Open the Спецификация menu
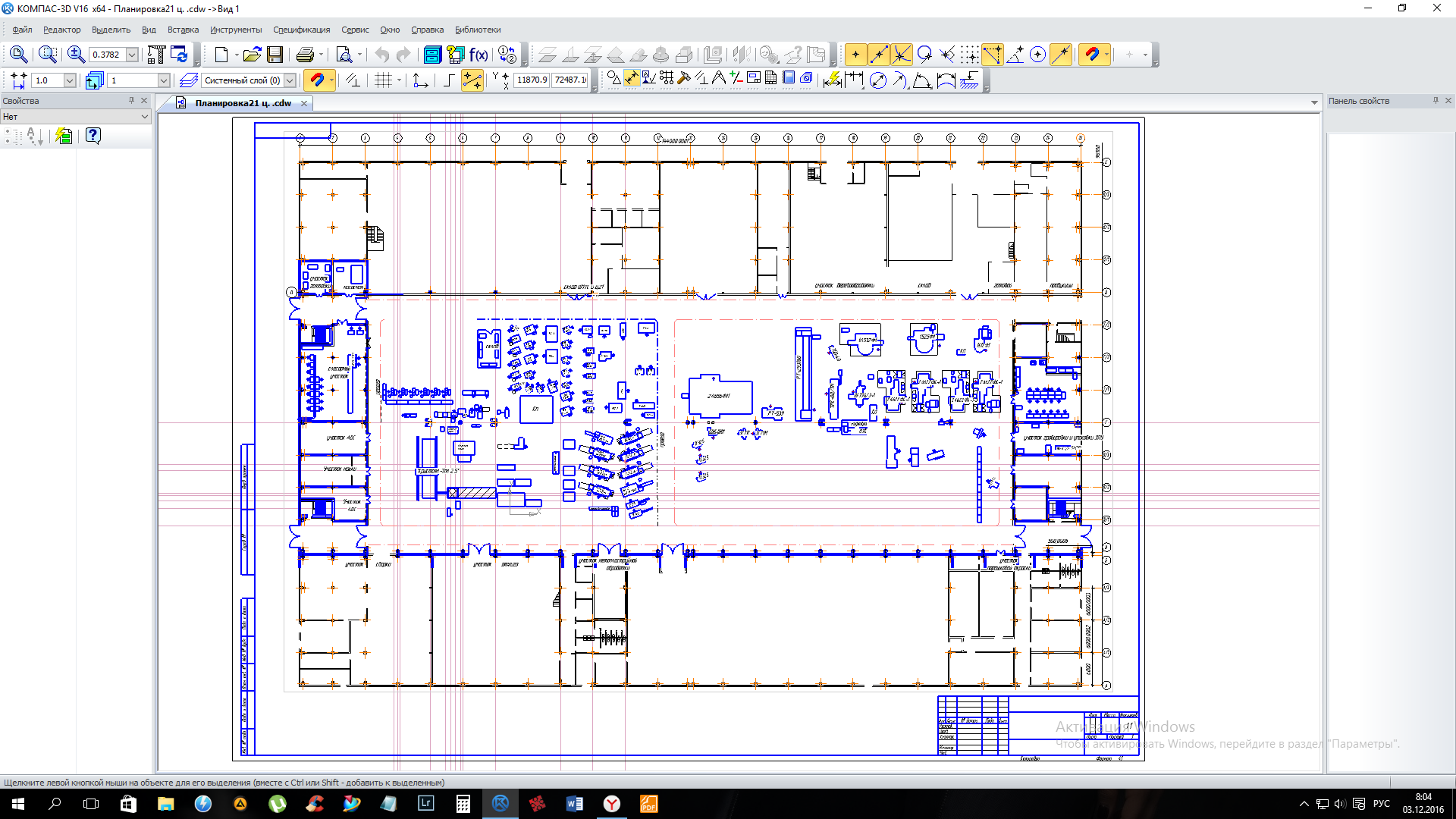1456x819 pixels. 301,30
